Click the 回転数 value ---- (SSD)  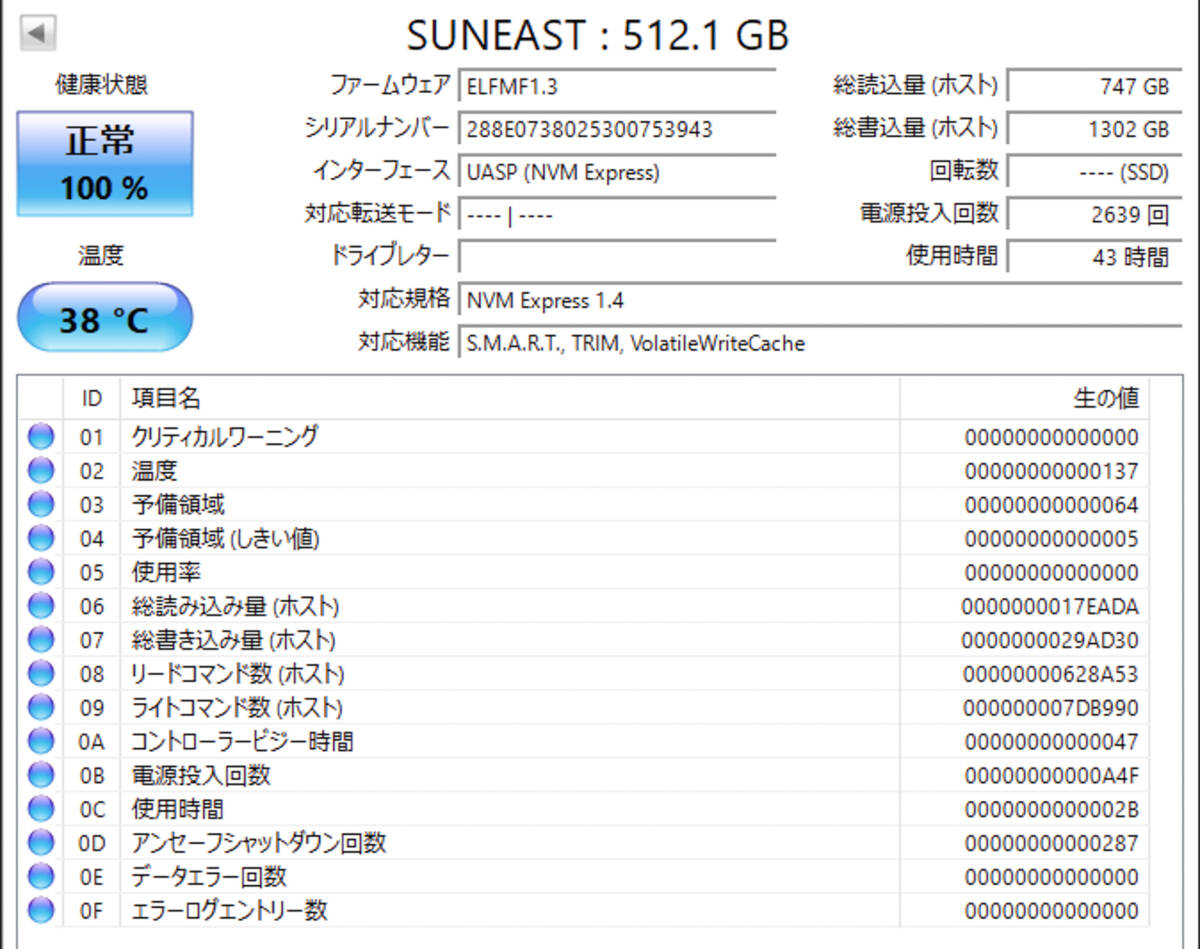pos(1093,172)
